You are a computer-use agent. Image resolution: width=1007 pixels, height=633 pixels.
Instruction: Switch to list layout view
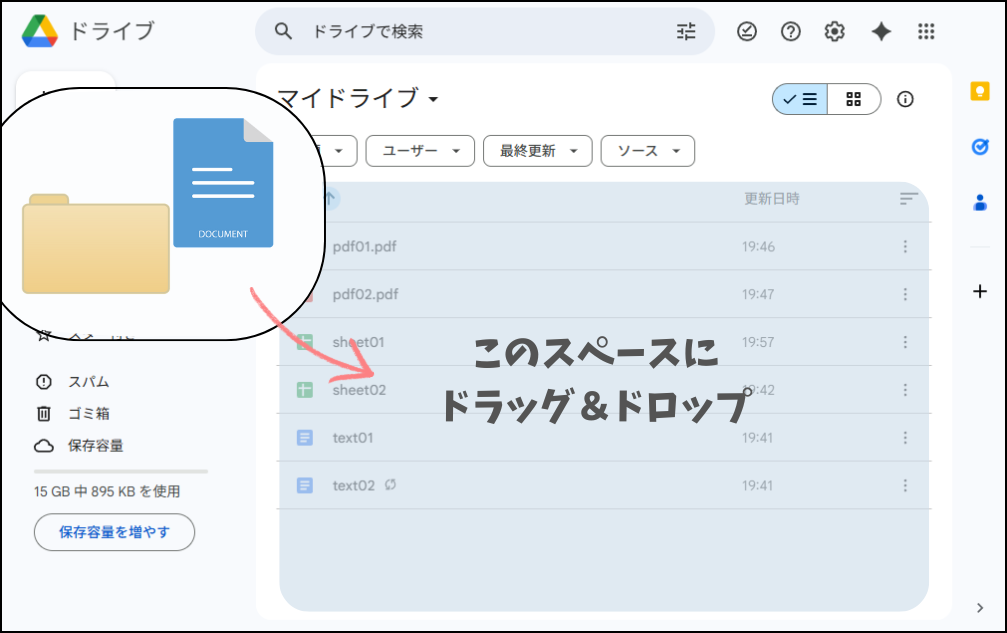click(800, 99)
